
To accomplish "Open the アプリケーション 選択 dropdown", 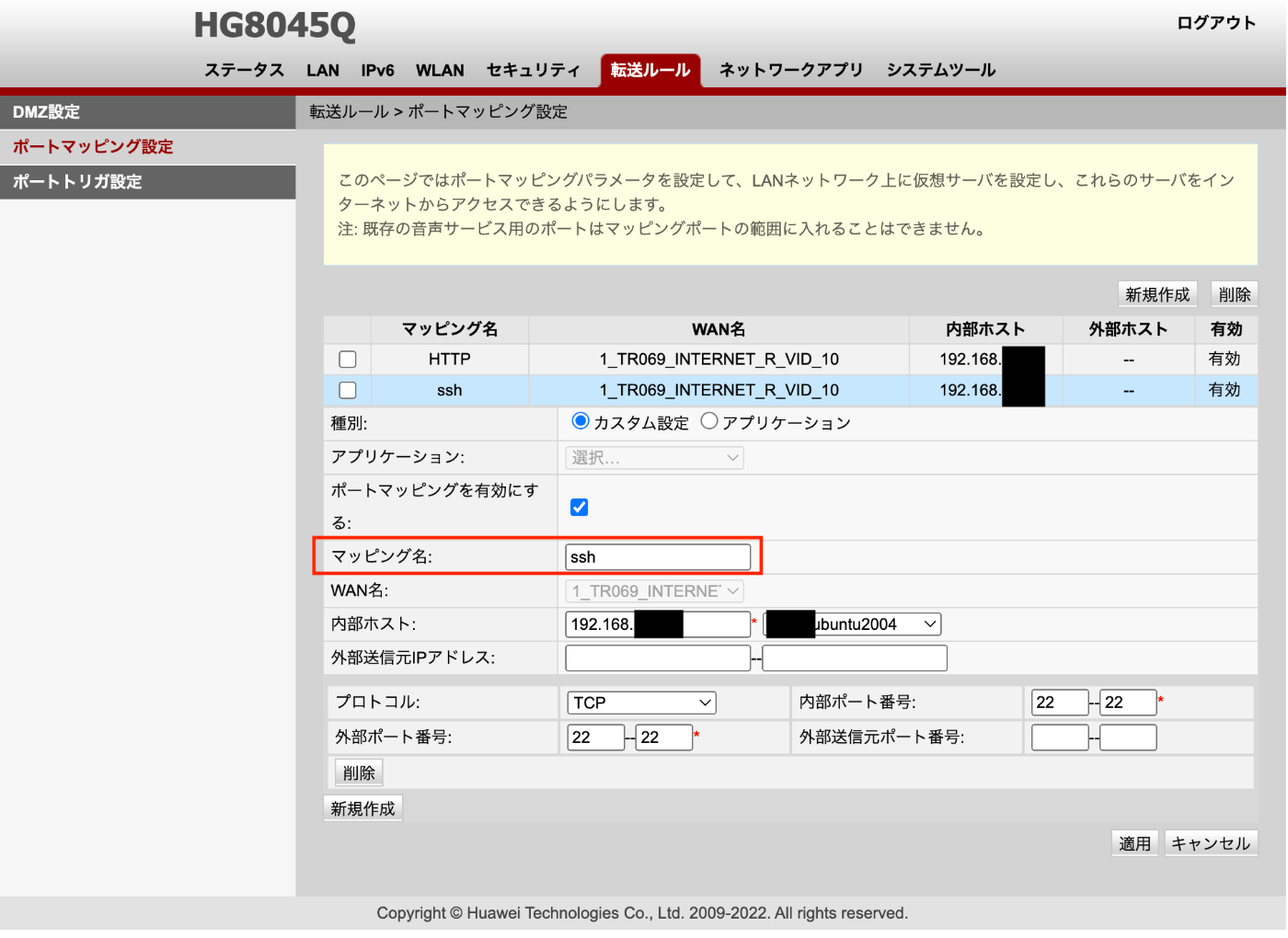I will (654, 458).
